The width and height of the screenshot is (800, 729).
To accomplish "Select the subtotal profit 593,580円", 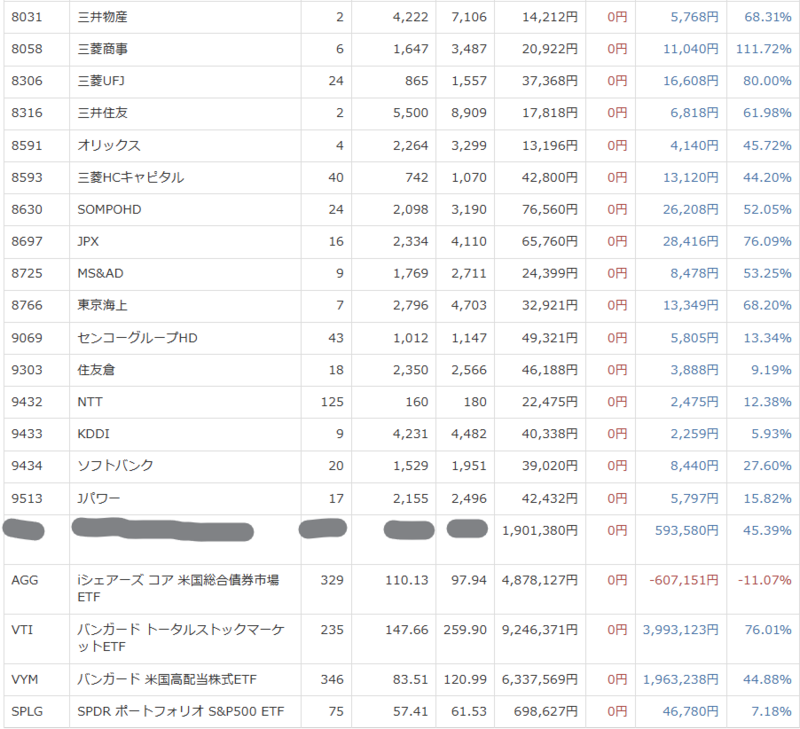I will point(686,531).
